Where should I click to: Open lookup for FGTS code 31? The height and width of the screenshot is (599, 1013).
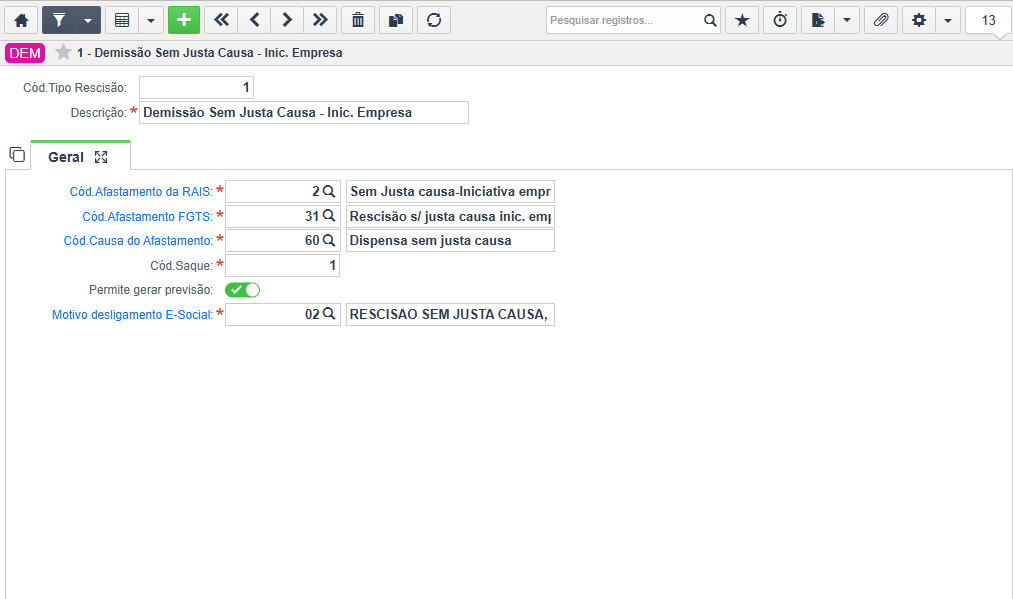point(329,216)
